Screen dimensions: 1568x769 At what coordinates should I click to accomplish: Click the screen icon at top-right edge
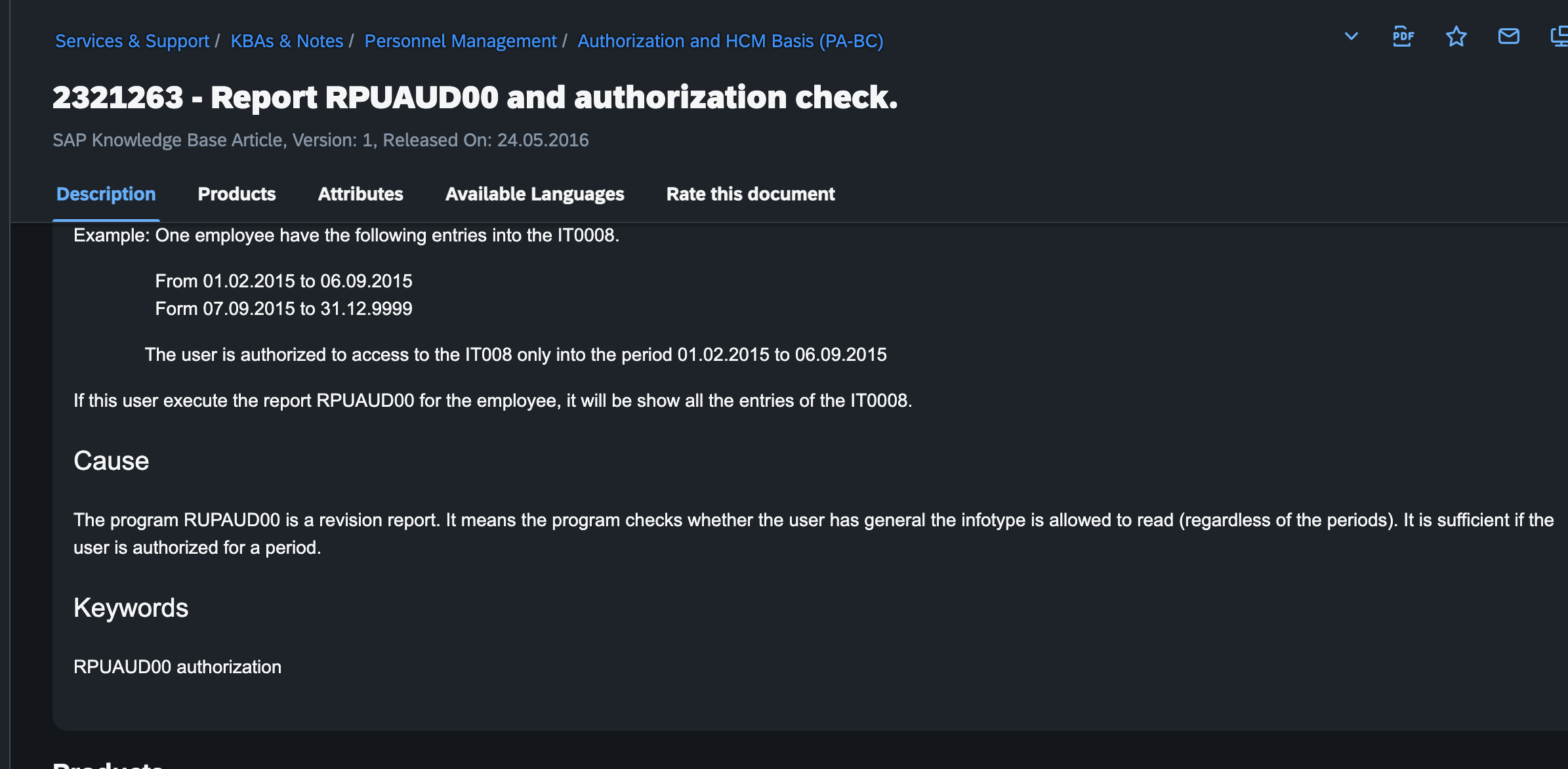(1559, 37)
